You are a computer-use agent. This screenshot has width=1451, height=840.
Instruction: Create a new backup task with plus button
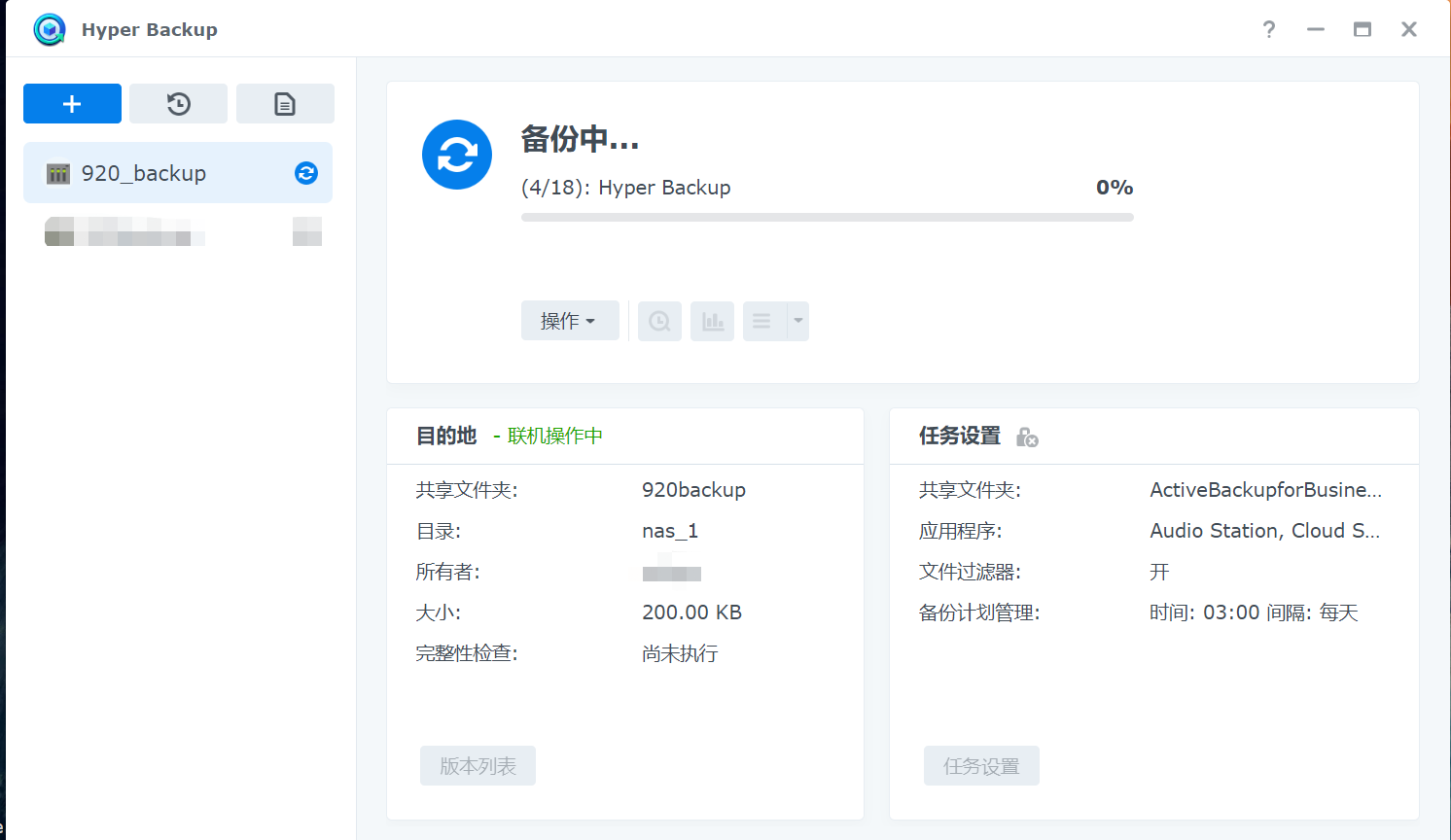pos(72,104)
